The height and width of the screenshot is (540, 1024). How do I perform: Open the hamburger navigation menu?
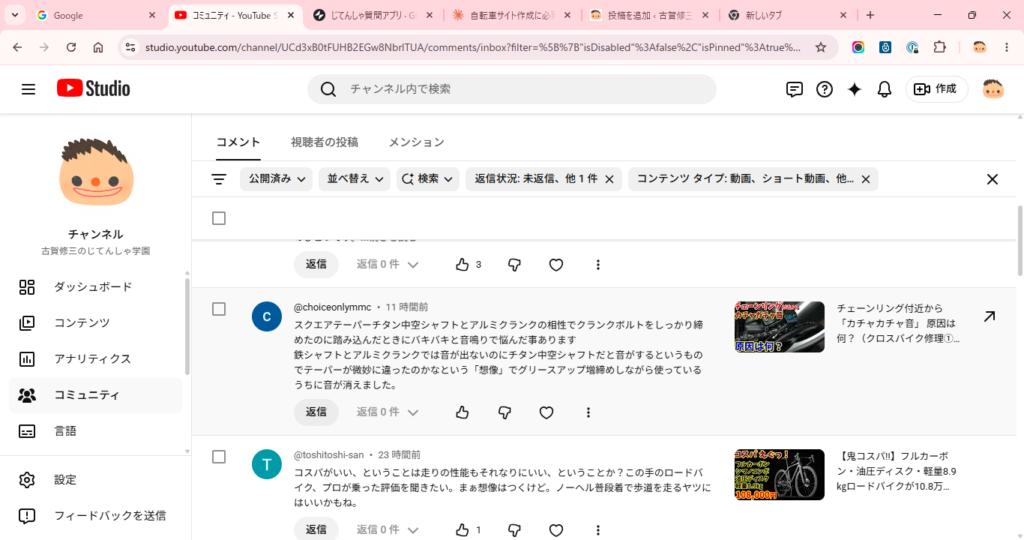click(x=28, y=89)
